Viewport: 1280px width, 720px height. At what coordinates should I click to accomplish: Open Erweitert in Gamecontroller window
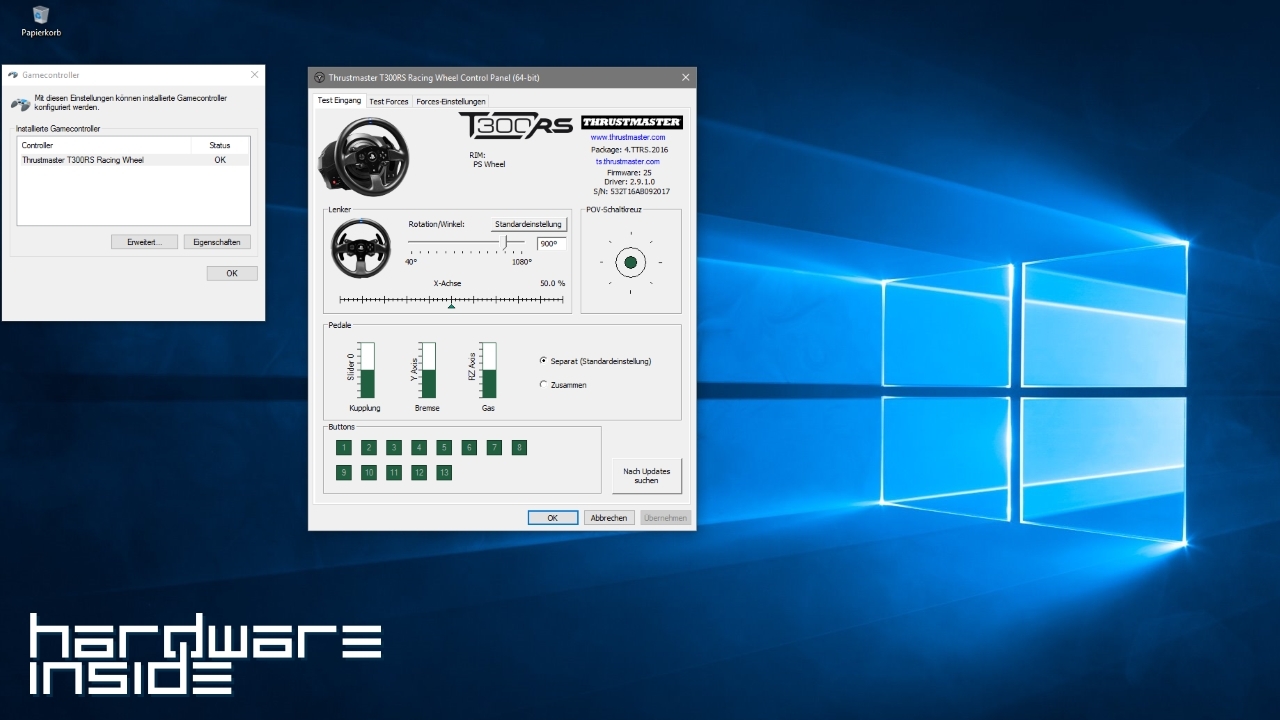144,242
